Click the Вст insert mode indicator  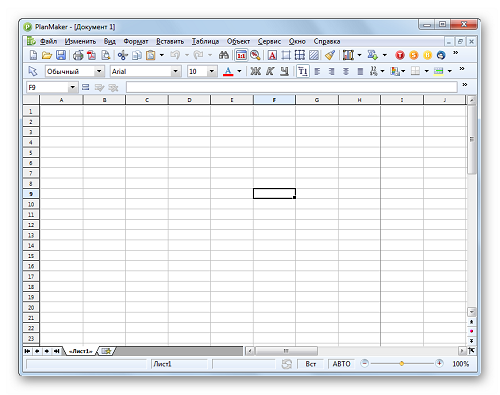(x=311, y=364)
